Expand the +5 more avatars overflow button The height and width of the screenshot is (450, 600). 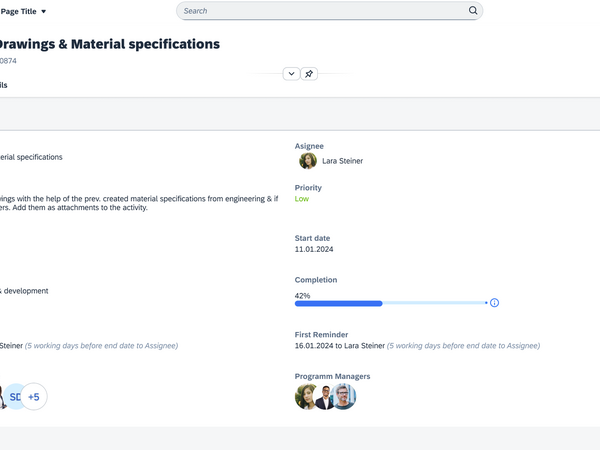(34, 397)
